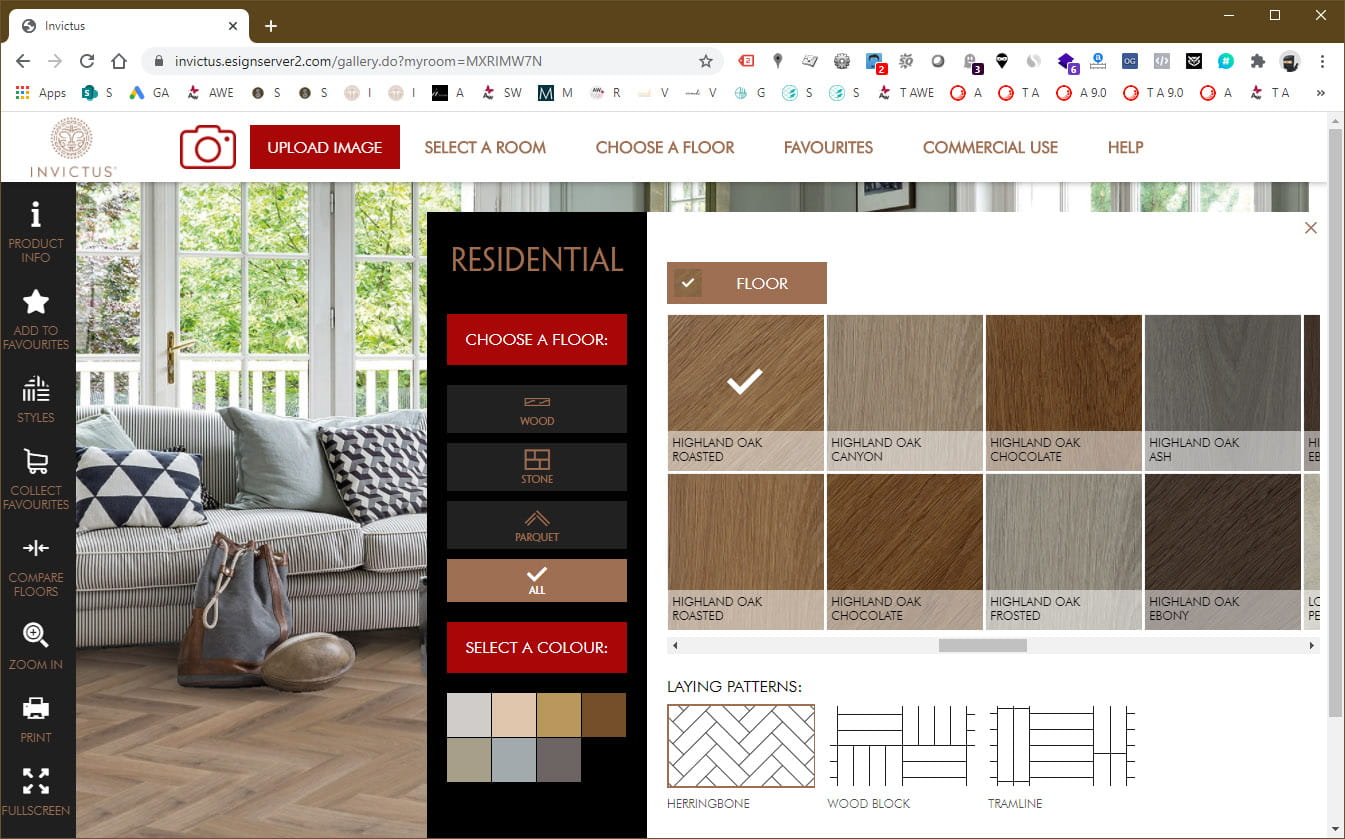The width and height of the screenshot is (1345, 839).
Task: Select the Highland Oak Ash thumbnail
Action: pyautogui.click(x=1222, y=392)
